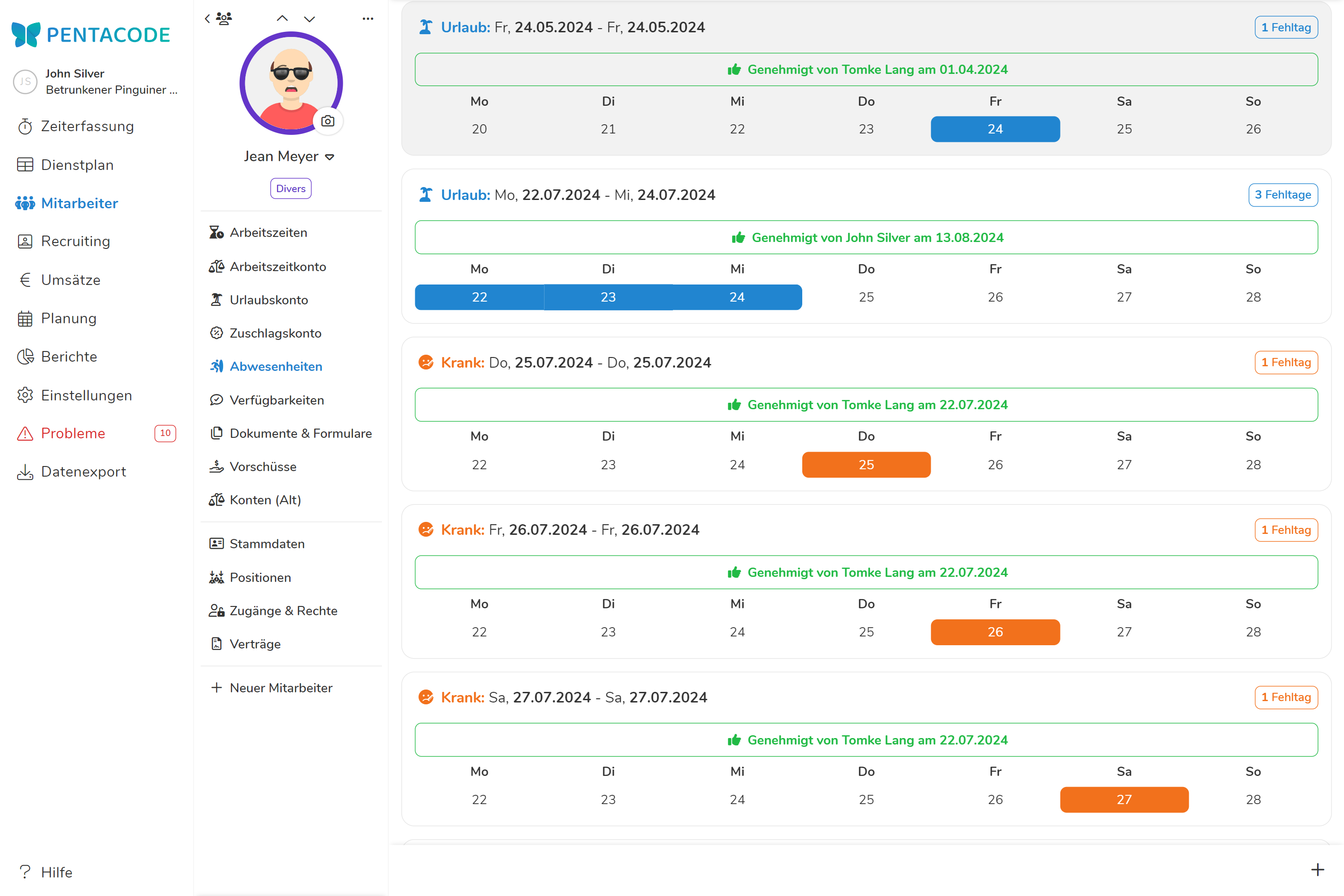Screen dimensions: 1344x896
Task: Click Neuer Mitarbeiter to add employee
Action: click(280, 688)
